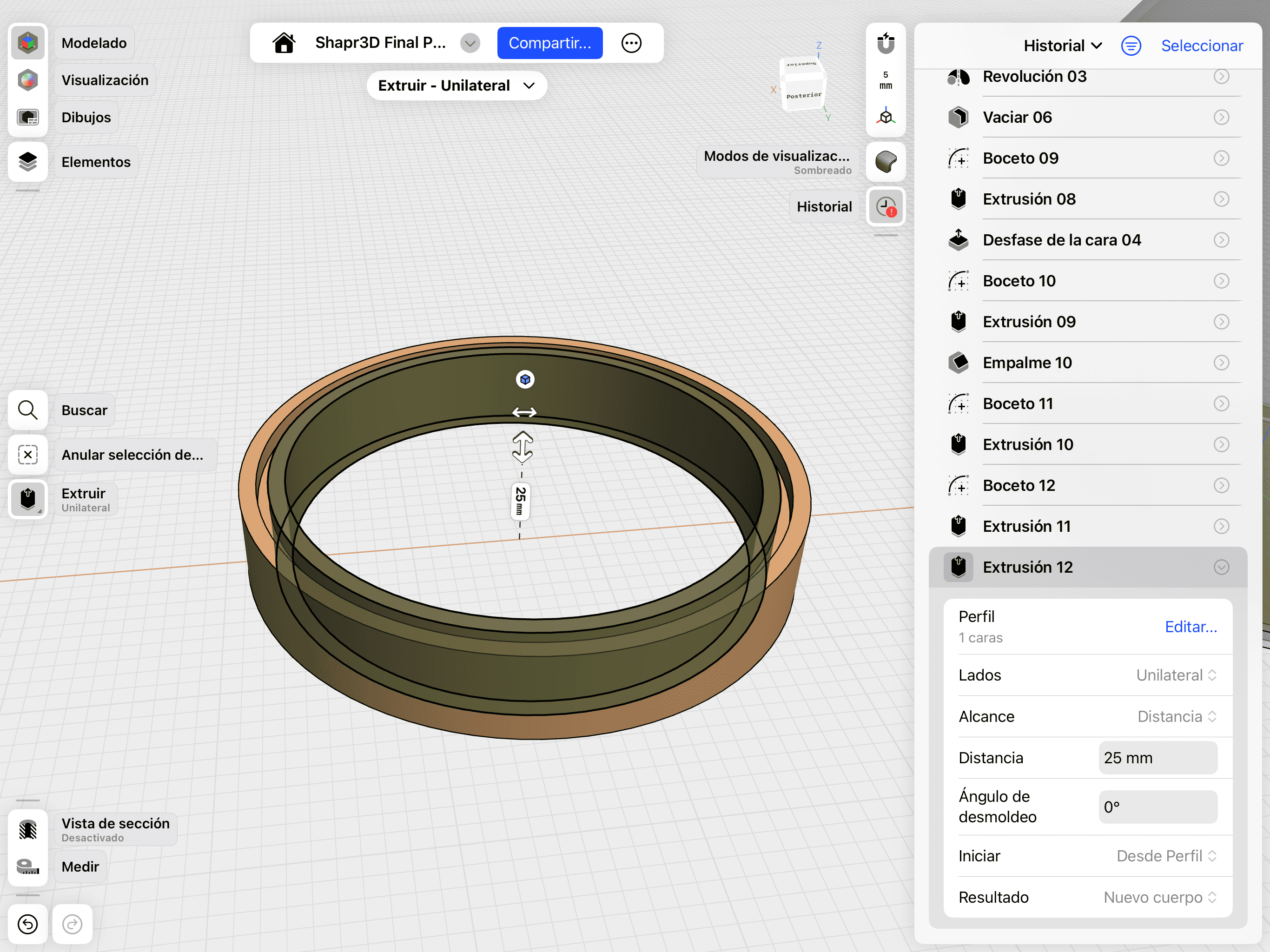Screen dimensions: 1270x952
Task: Click the Dibujos drawings icon
Action: (x=27, y=117)
